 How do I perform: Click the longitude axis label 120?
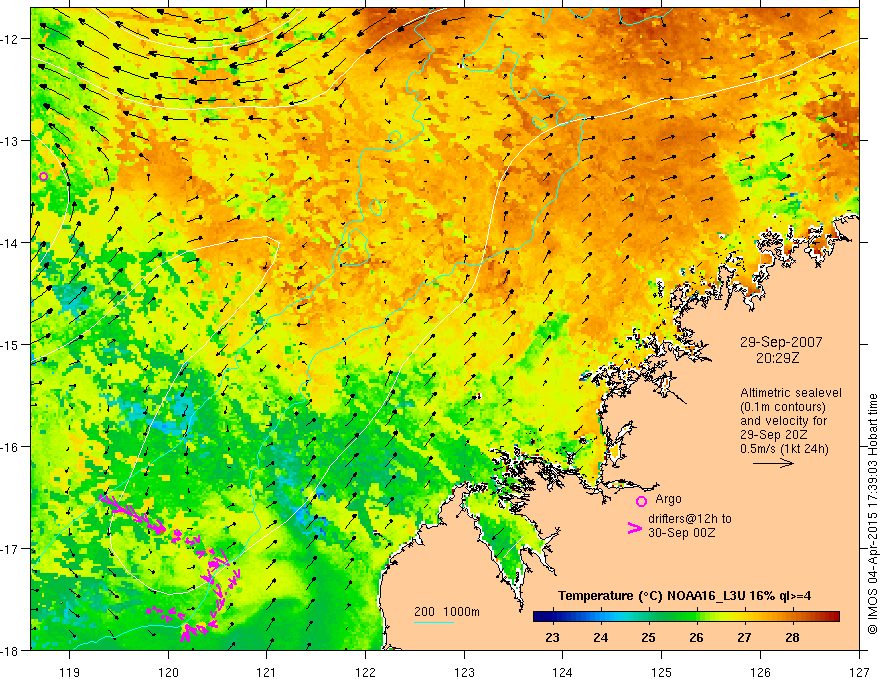[168, 672]
